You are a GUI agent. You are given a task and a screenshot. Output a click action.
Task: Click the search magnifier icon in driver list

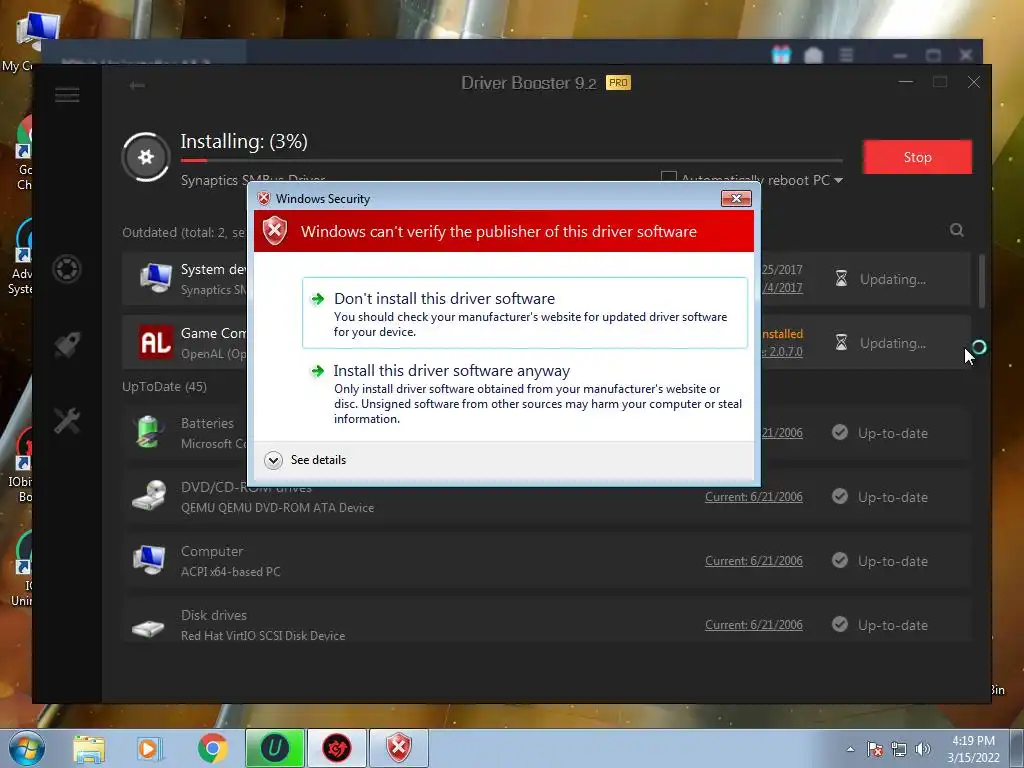[957, 230]
